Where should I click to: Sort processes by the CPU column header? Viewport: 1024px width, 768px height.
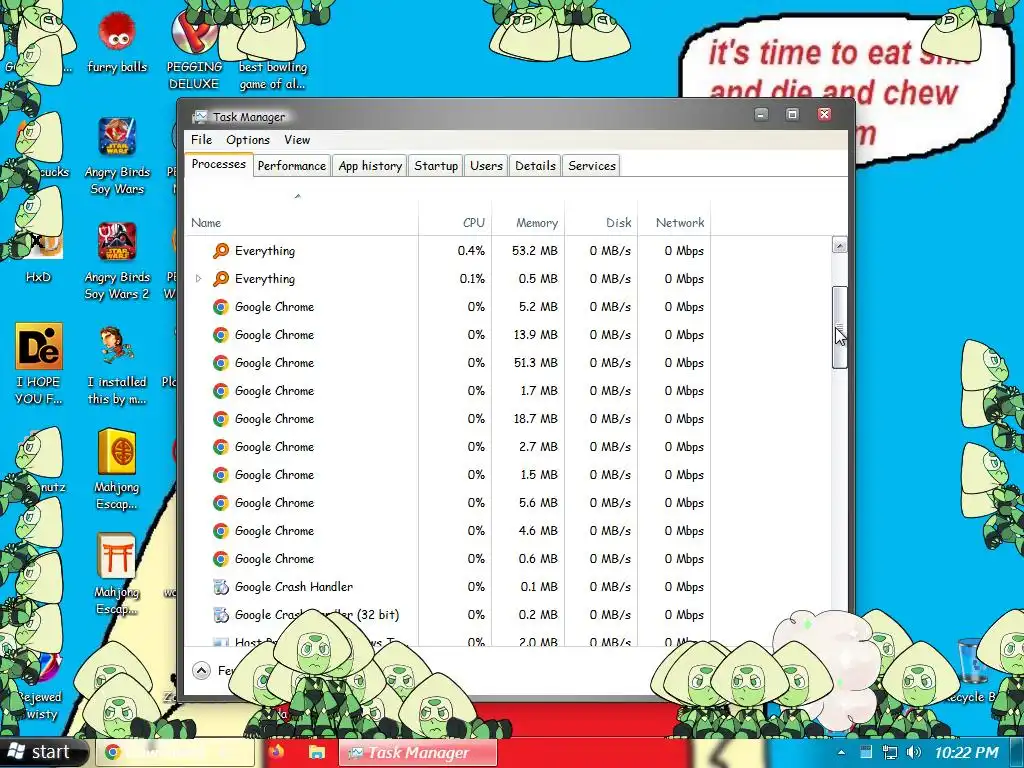pyautogui.click(x=455, y=223)
